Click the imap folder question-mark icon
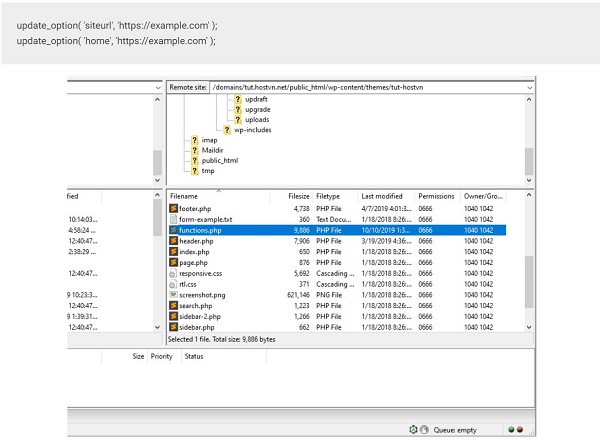 [x=195, y=140]
